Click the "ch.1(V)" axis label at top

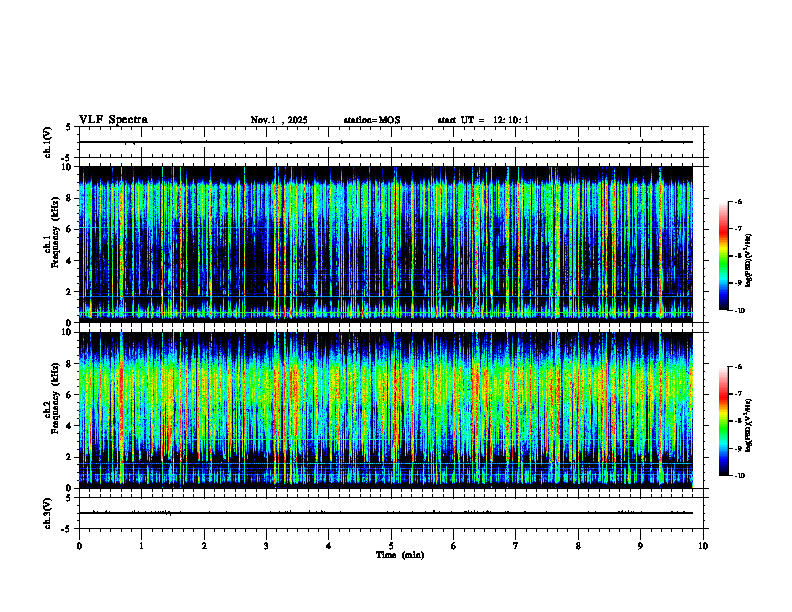click(x=48, y=142)
